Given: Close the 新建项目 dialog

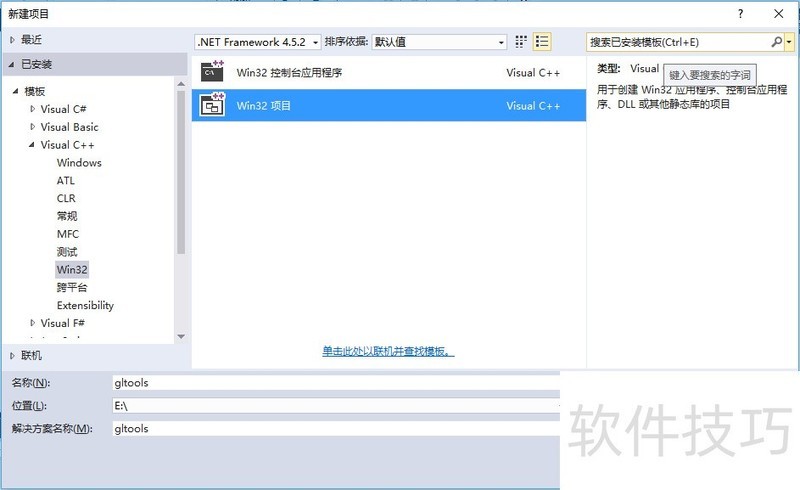Looking at the screenshot, I should (779, 14).
